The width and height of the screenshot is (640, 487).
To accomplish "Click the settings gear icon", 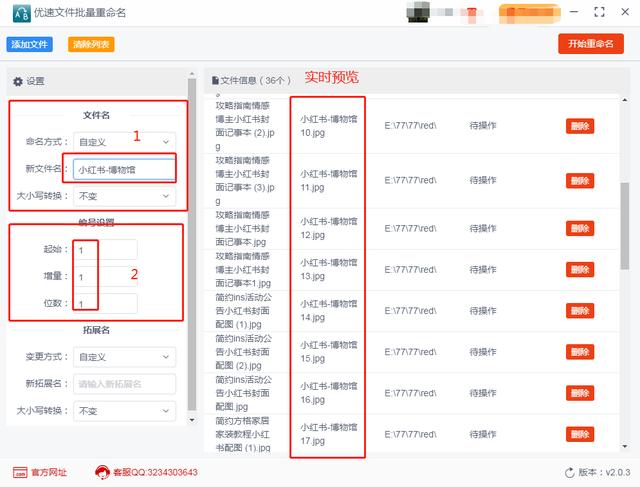I will tap(18, 82).
